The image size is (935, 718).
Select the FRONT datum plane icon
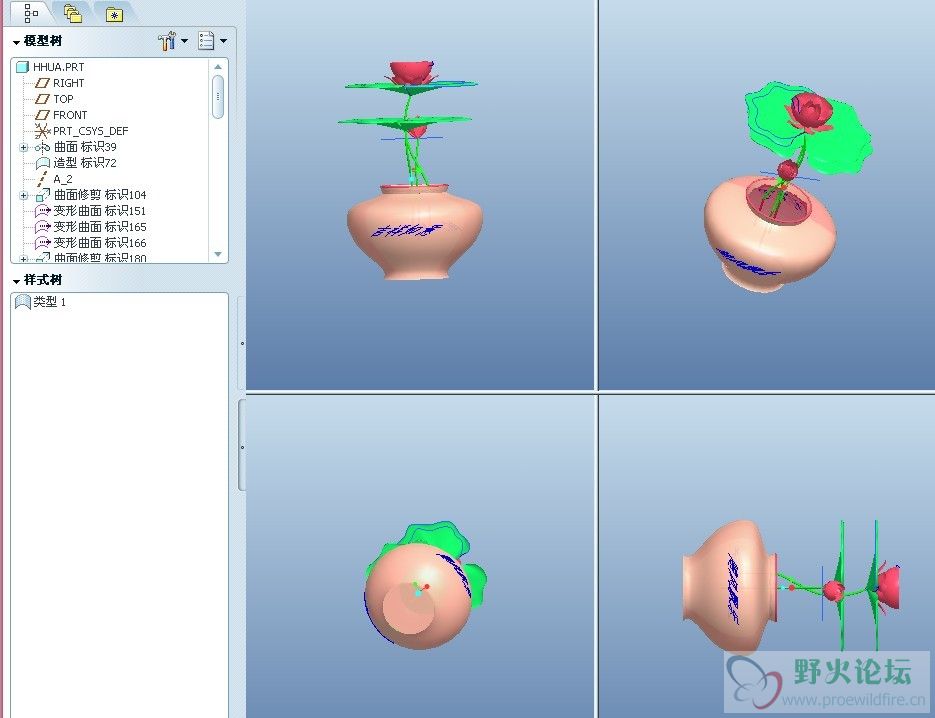click(42, 115)
